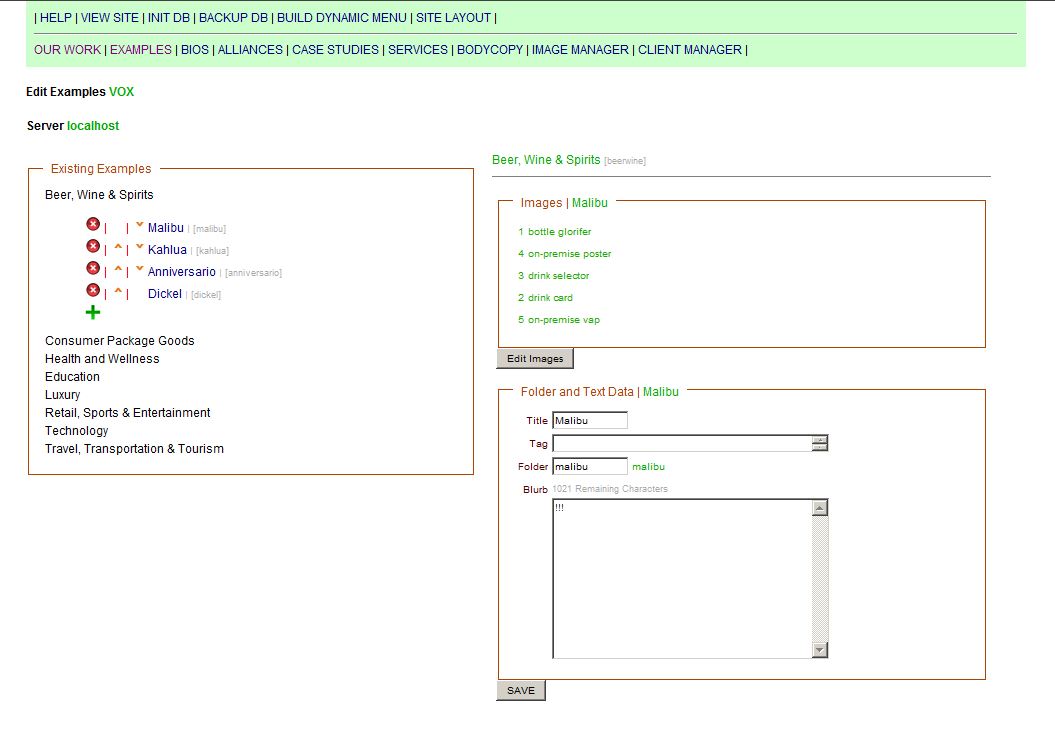
Task: Open the CLIENT MANAGER section
Action: pyautogui.click(x=690, y=50)
